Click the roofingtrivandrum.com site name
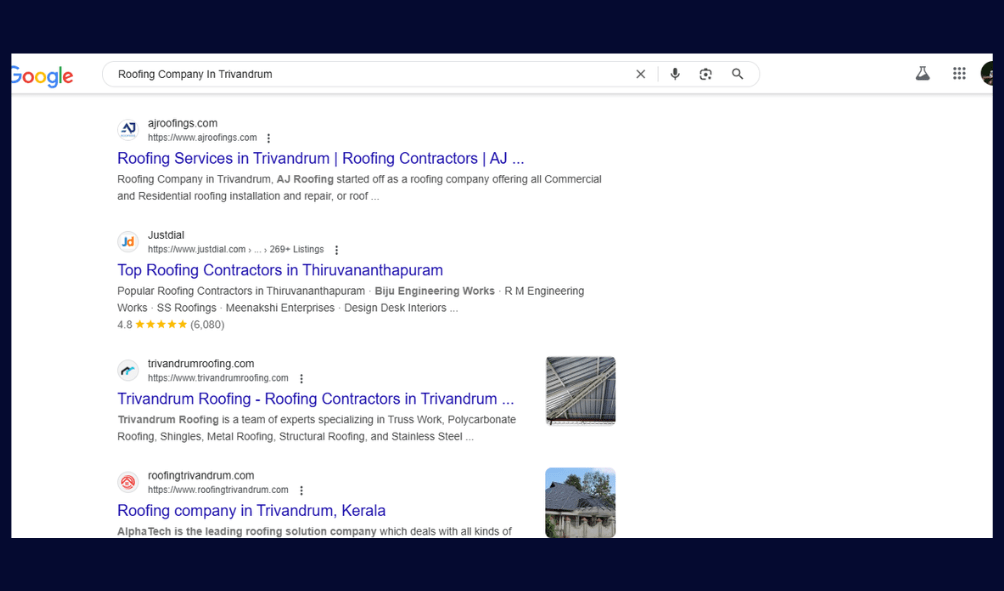This screenshot has width=1004, height=591. (x=201, y=475)
